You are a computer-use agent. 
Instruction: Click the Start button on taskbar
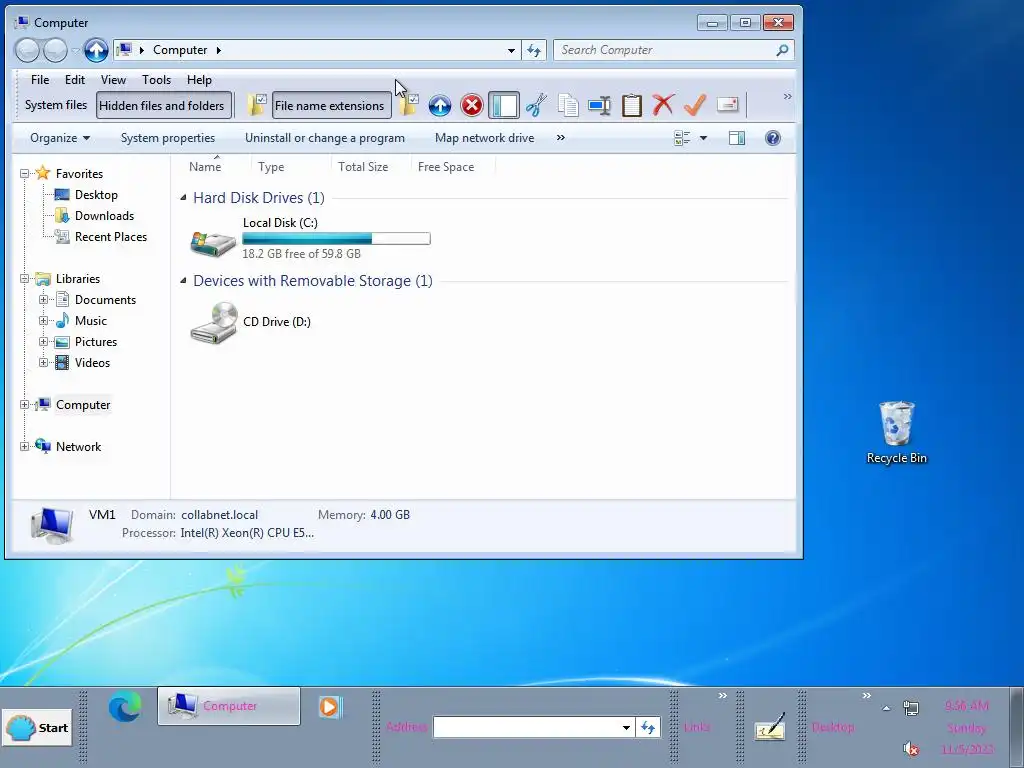[x=37, y=728]
